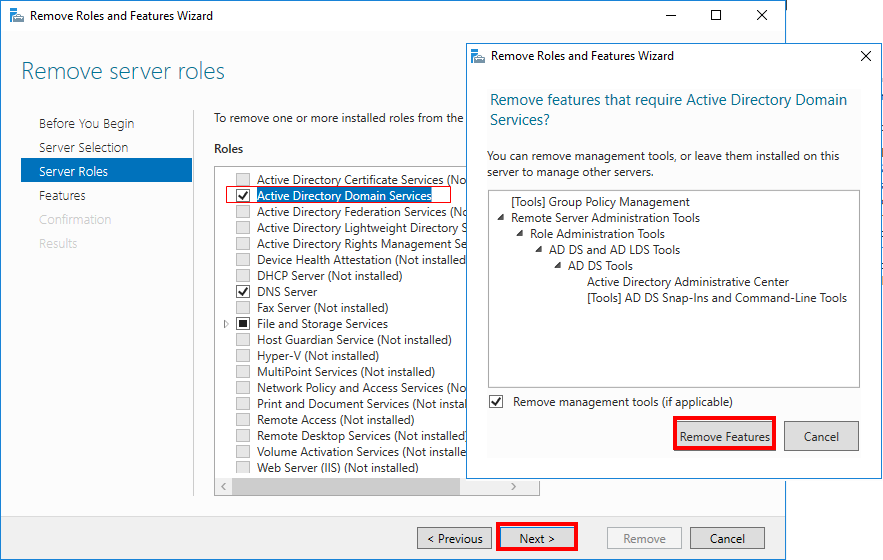Select Active Directory Lightweight Directory row

click(x=362, y=228)
